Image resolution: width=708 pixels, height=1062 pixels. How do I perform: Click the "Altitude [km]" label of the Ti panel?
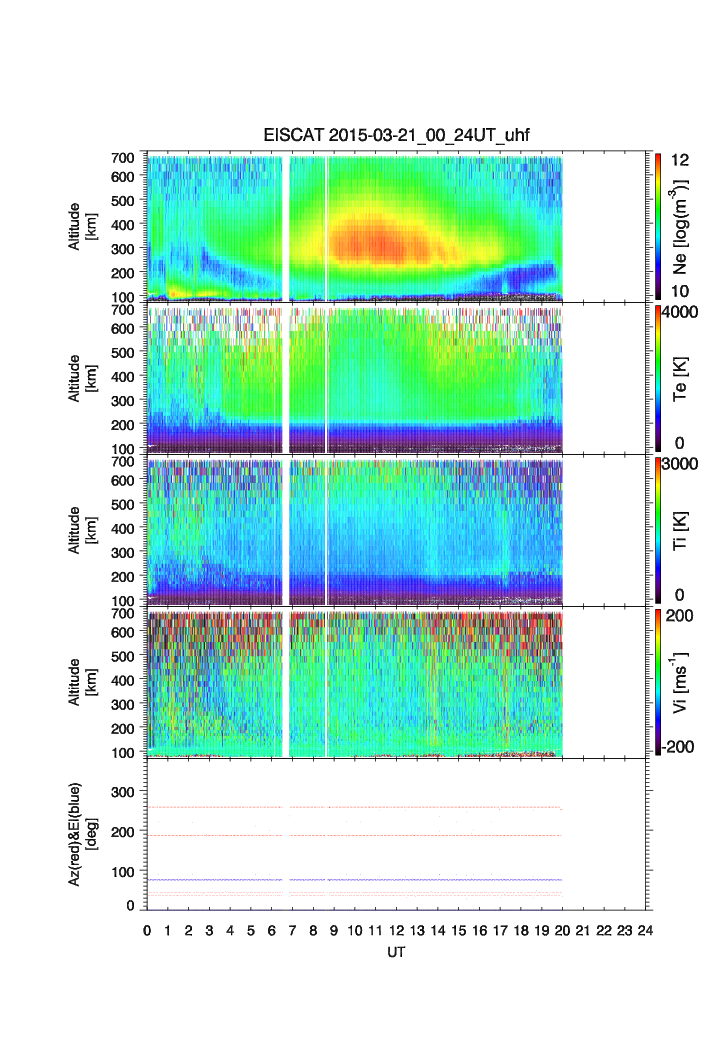coord(82,530)
